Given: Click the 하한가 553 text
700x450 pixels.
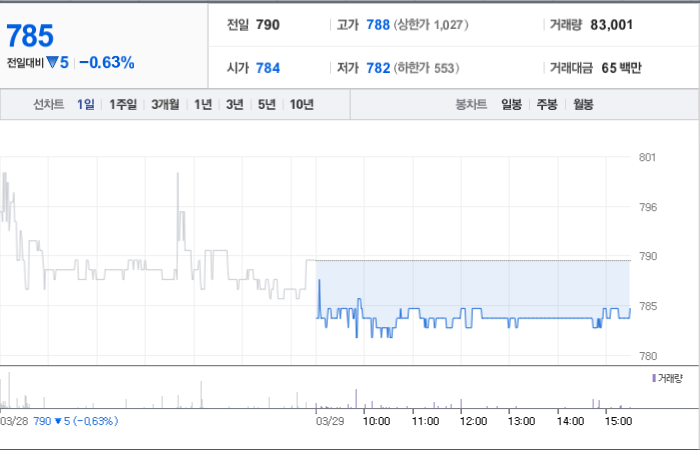Looking at the screenshot, I should (x=426, y=68).
